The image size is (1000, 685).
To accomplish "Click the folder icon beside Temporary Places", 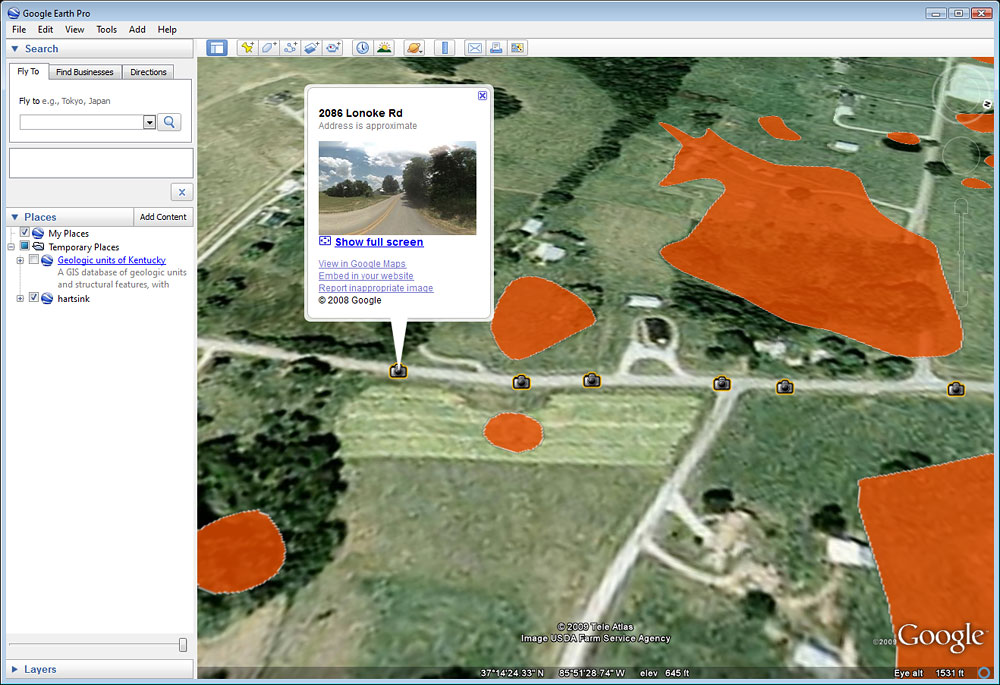I will tap(38, 247).
